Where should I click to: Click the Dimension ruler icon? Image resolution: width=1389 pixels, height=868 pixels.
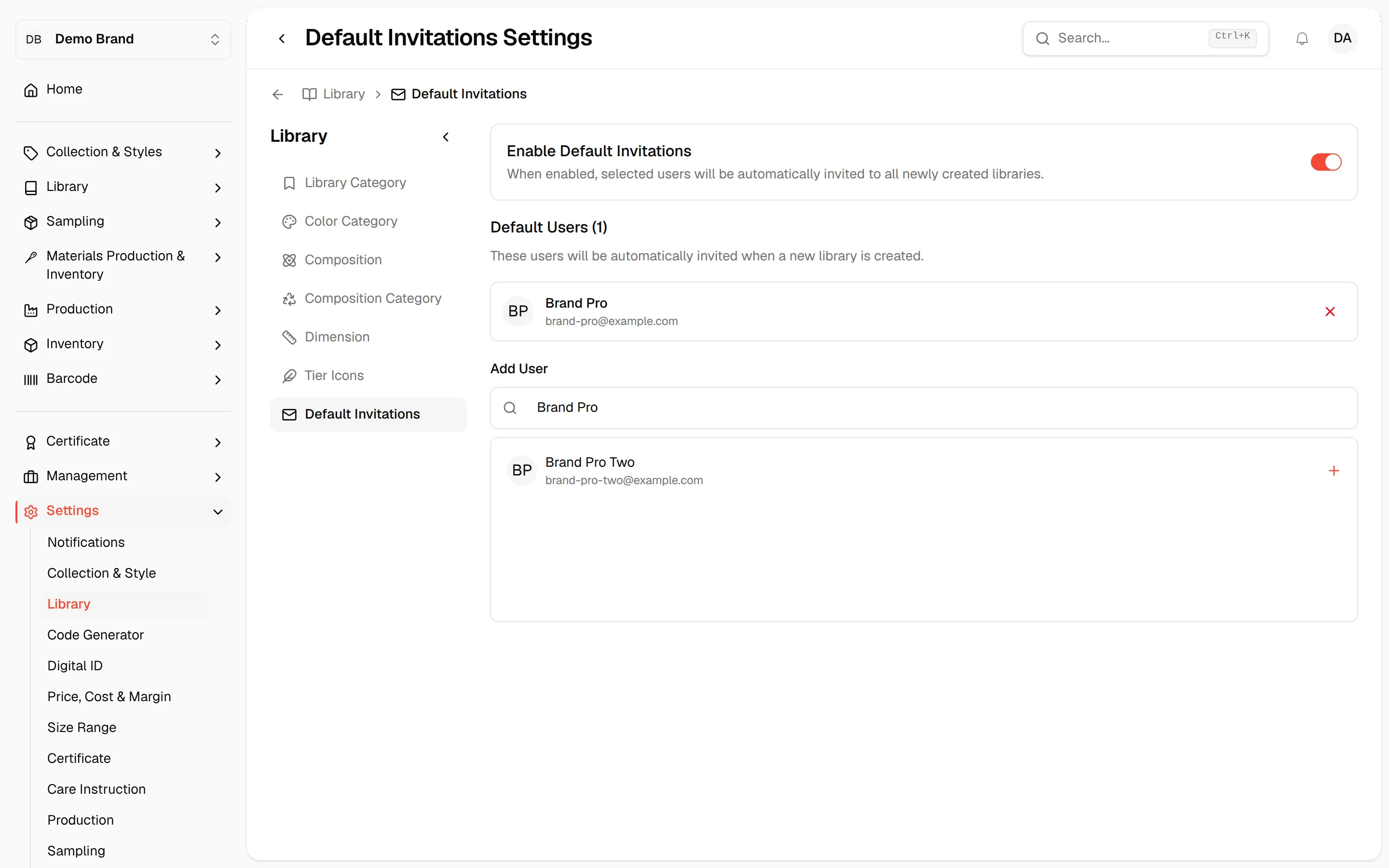[x=289, y=337]
